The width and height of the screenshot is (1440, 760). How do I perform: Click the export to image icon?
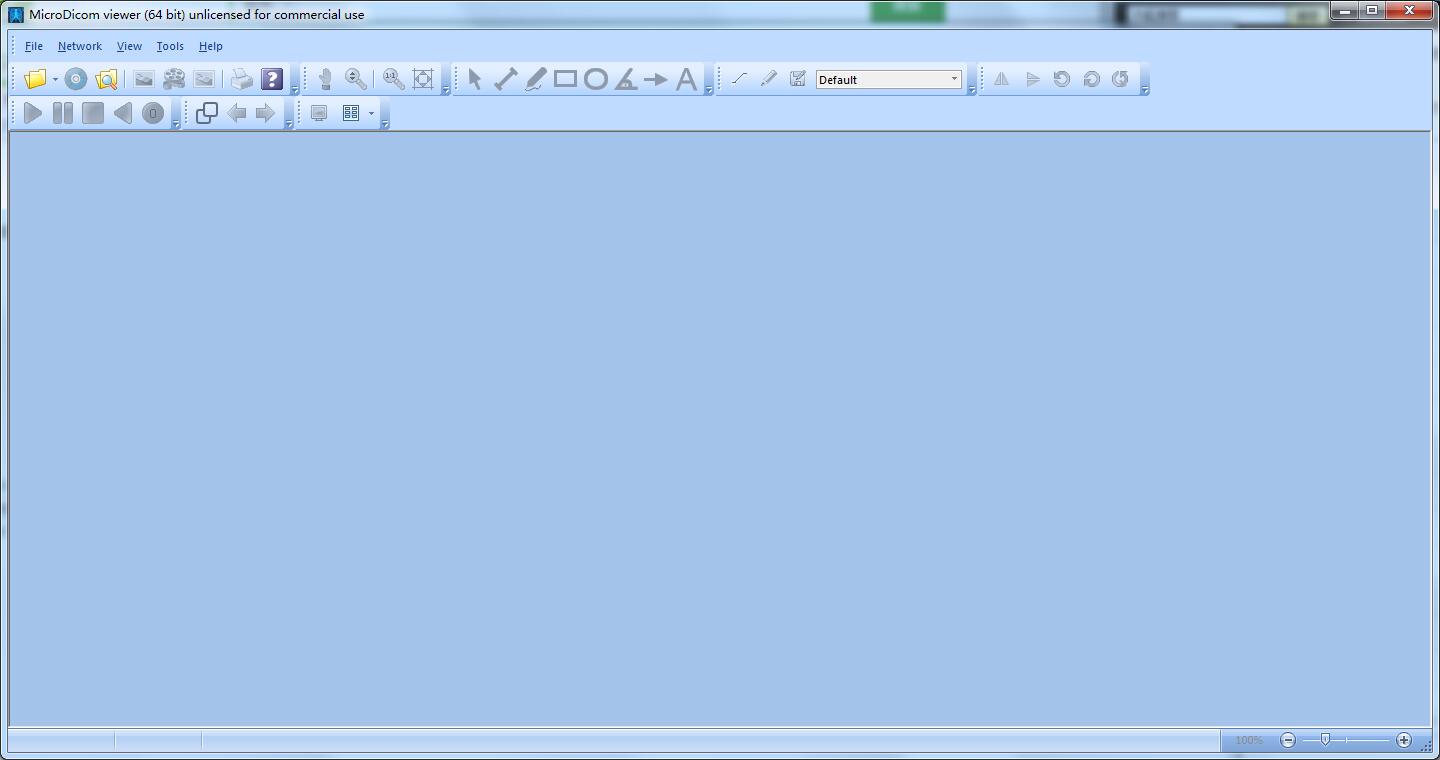click(x=144, y=79)
